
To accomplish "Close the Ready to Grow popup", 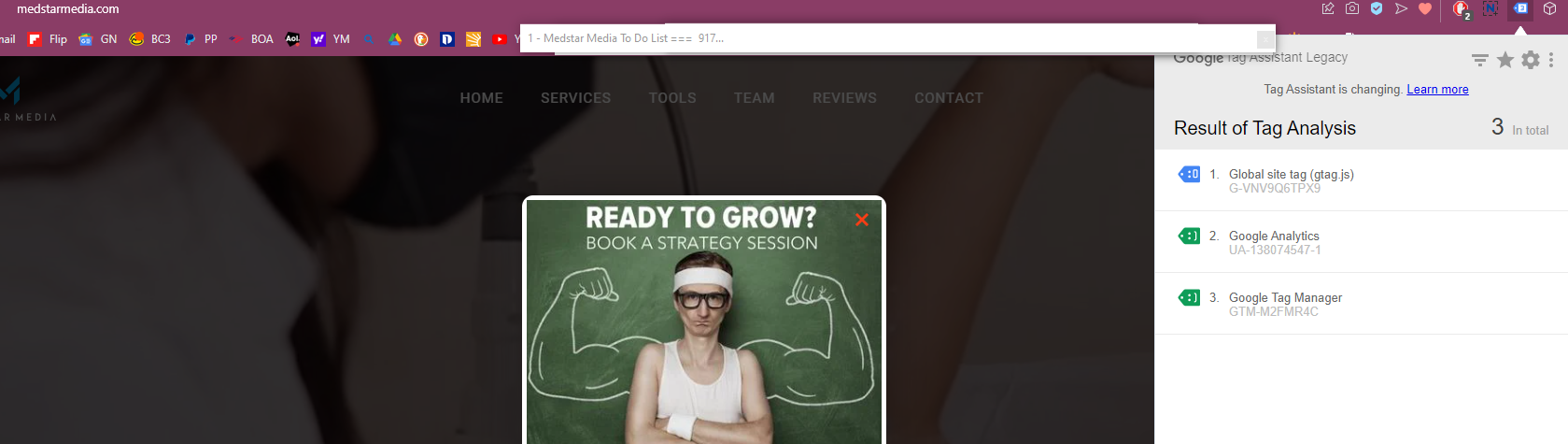I will click(861, 220).
